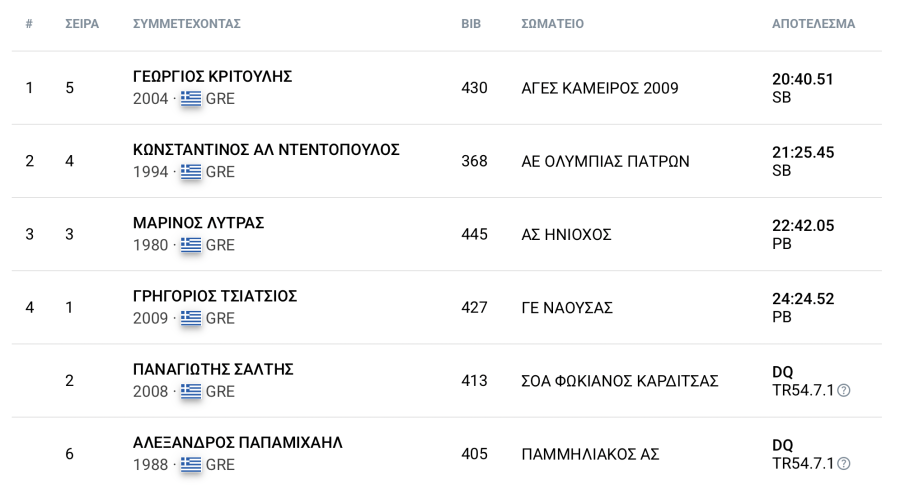Click the BIB column header

click(x=471, y=24)
